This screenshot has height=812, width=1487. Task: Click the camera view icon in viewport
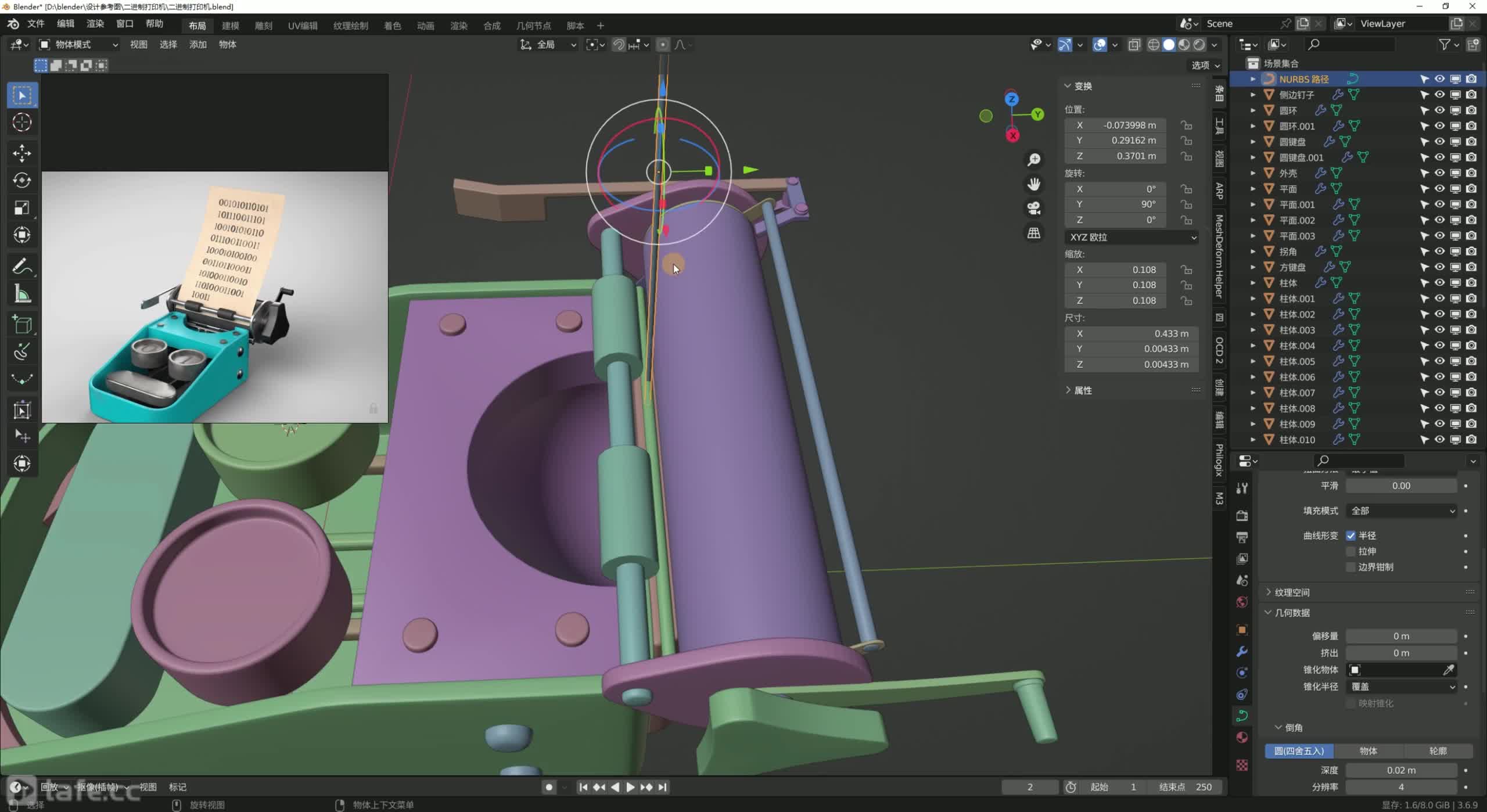(x=1034, y=208)
